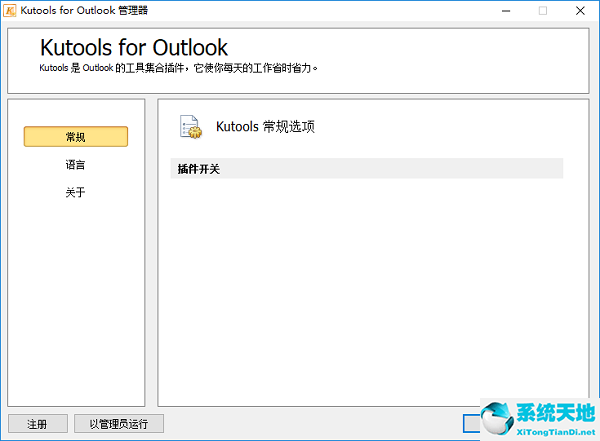Click the 注册 button
Screen dimensions: 600x441
click(38, 424)
